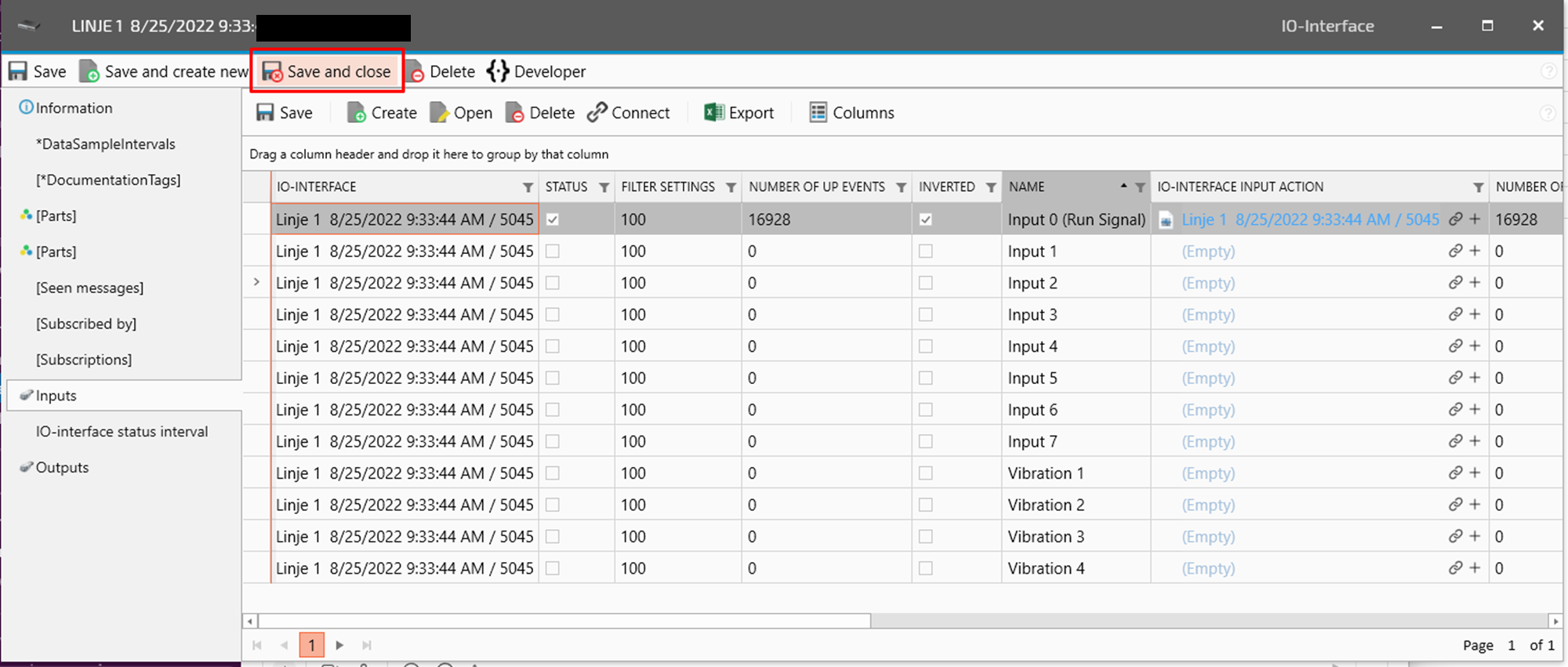Open the Columns chooser
Screen dimensions: 1568x667
pos(818,113)
